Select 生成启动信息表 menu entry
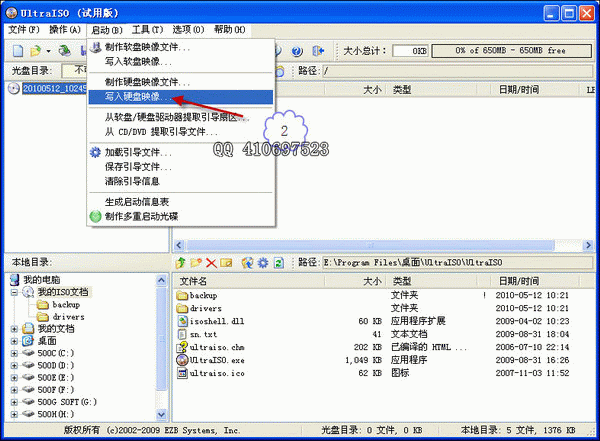The image size is (600, 441). [181, 202]
